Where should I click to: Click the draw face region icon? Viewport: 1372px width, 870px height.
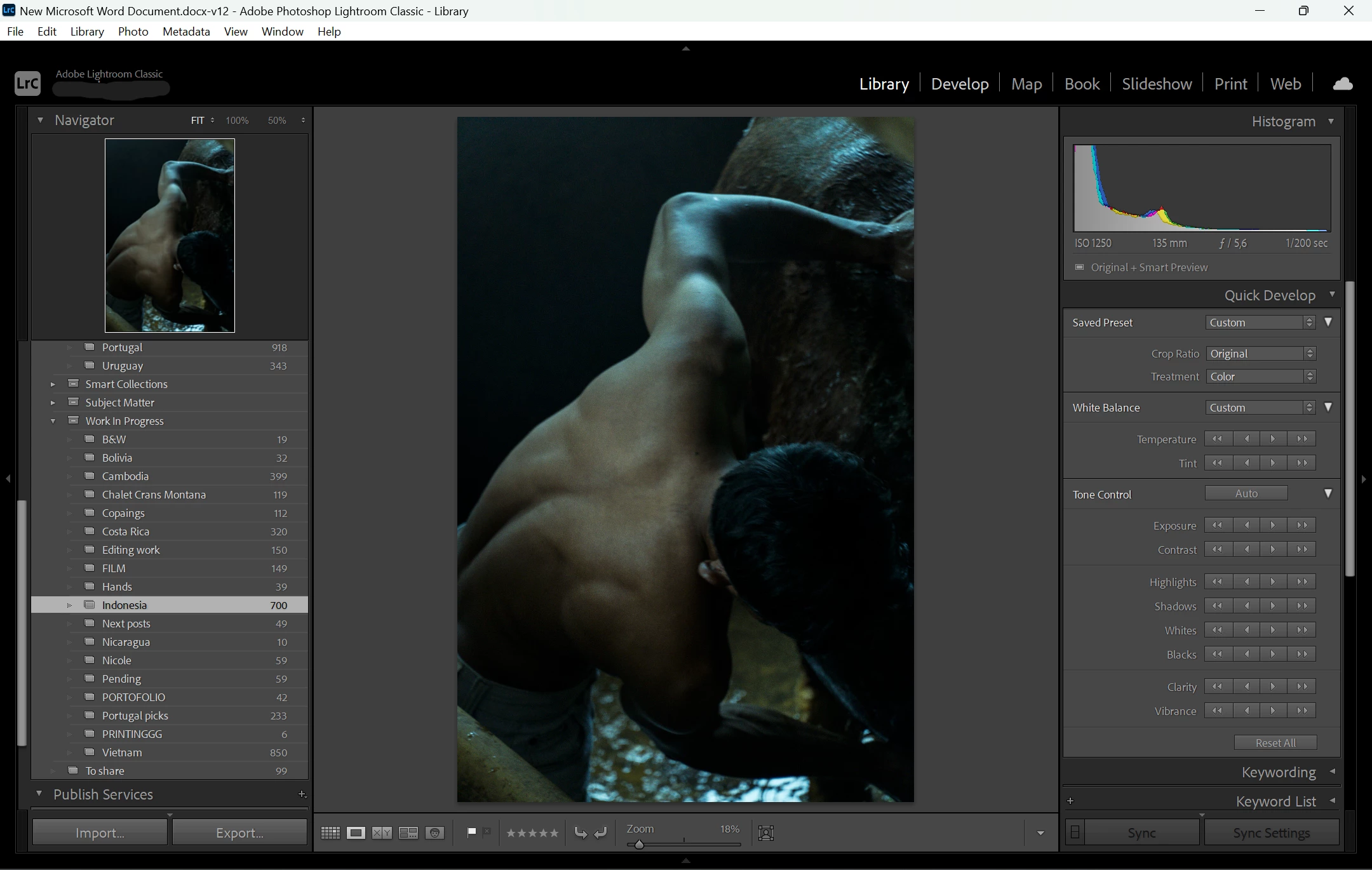(766, 833)
